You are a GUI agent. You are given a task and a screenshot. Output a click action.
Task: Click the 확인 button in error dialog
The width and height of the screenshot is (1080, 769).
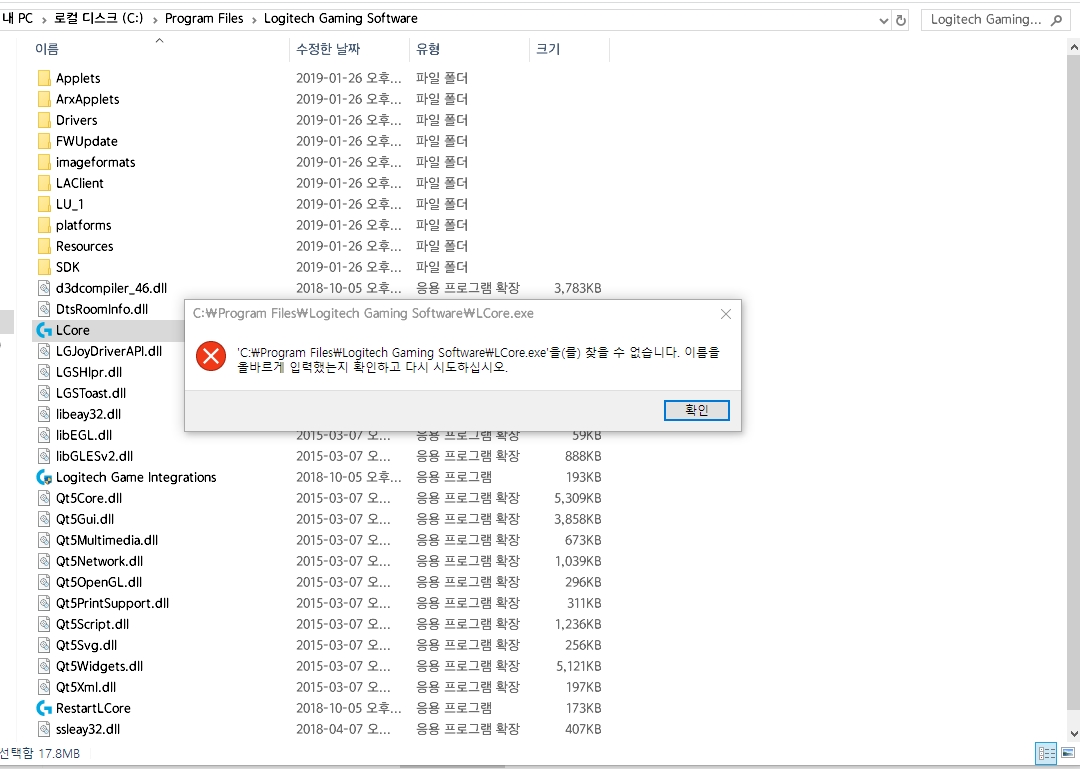tap(696, 410)
